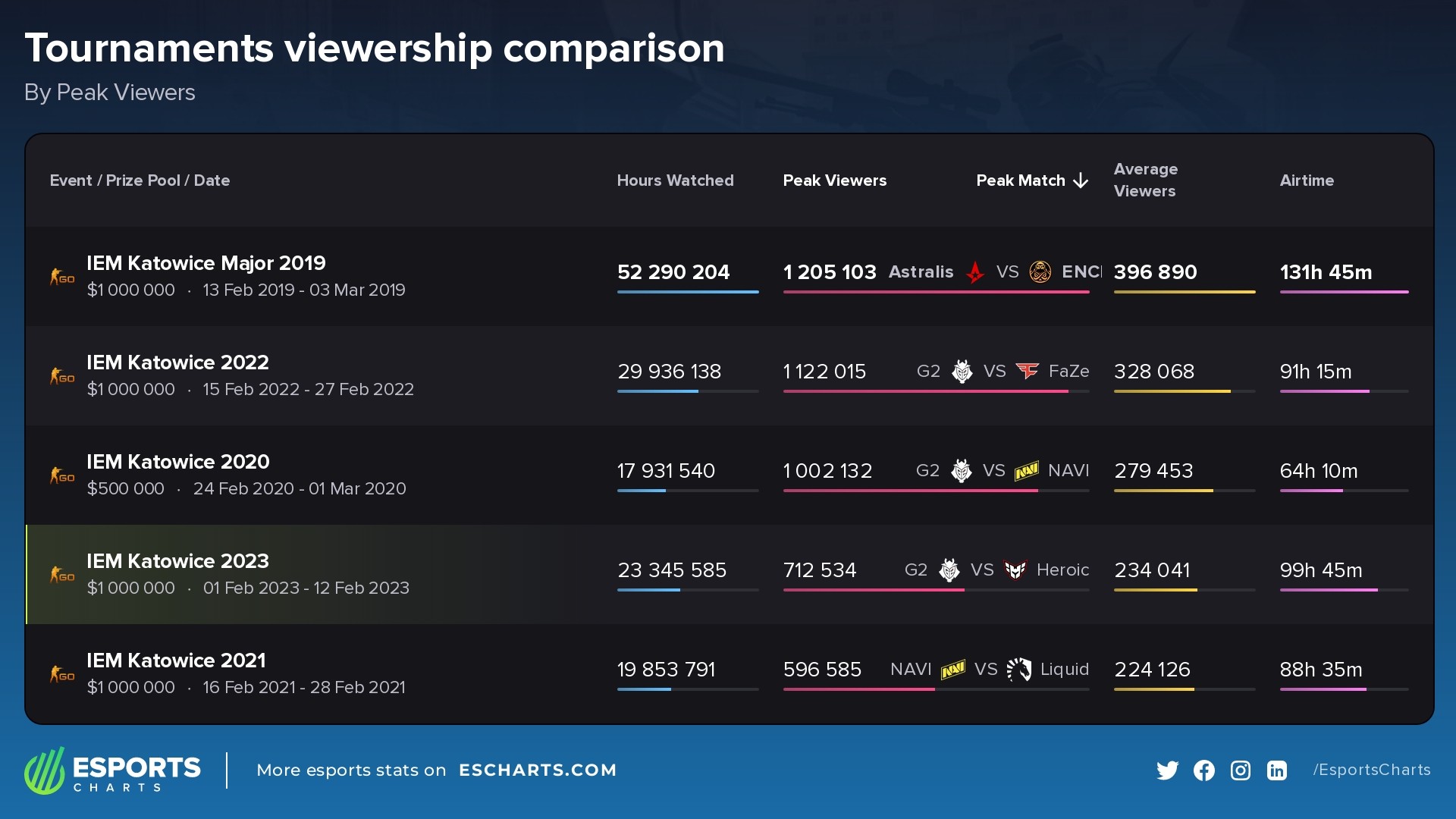The image size is (1456, 819).
Task: Click the Instagram camera icon
Action: click(1240, 770)
